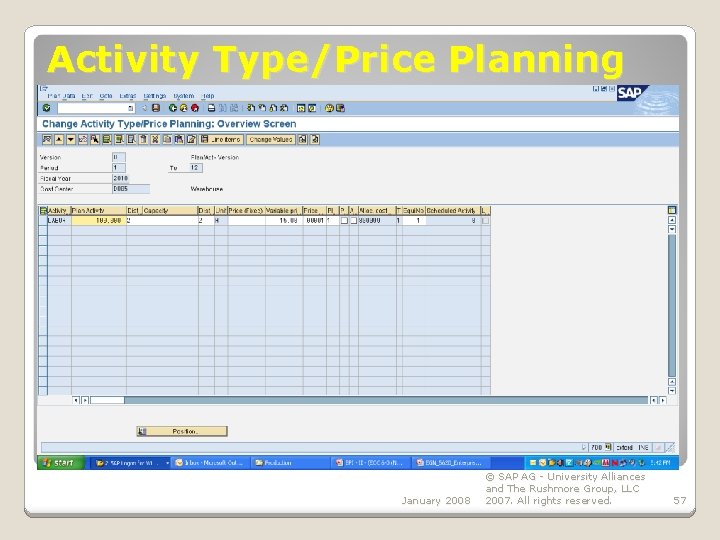Click the Change Values button
This screenshot has width=720, height=540.
[x=271, y=139]
